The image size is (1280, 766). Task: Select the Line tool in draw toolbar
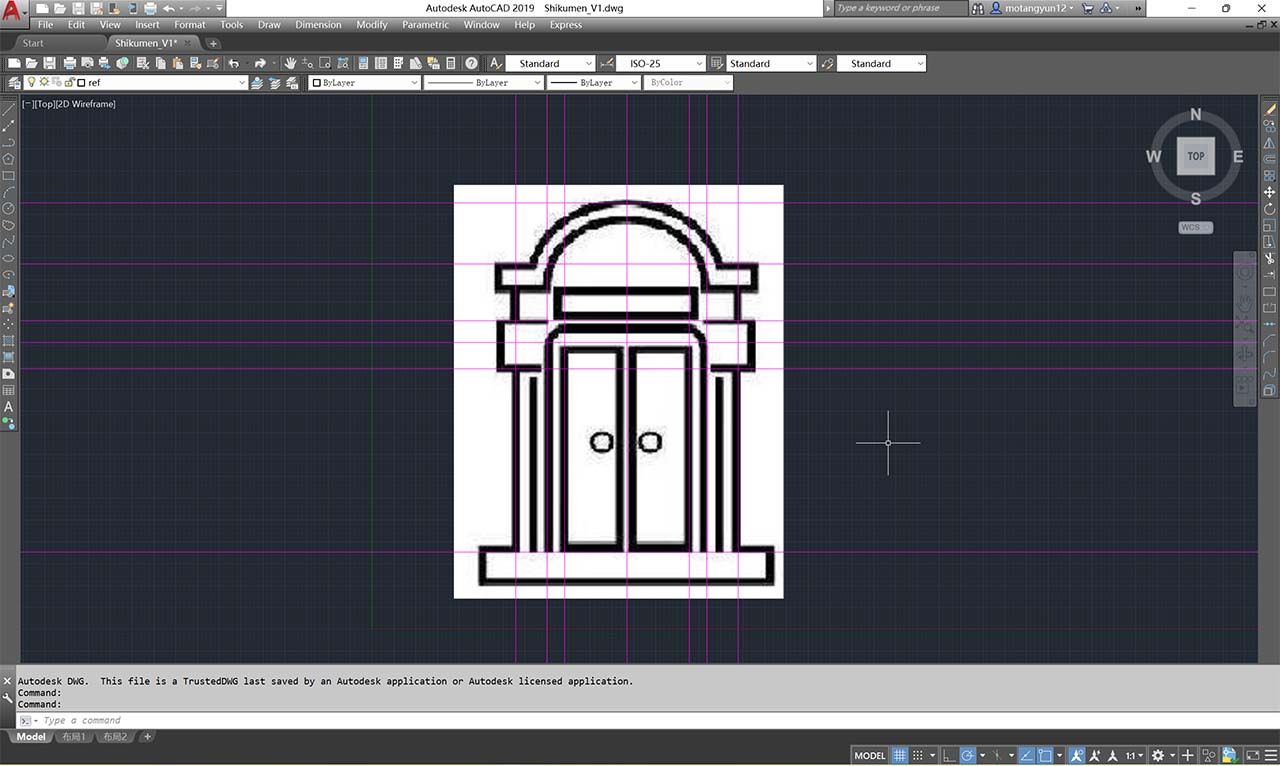pos(8,110)
